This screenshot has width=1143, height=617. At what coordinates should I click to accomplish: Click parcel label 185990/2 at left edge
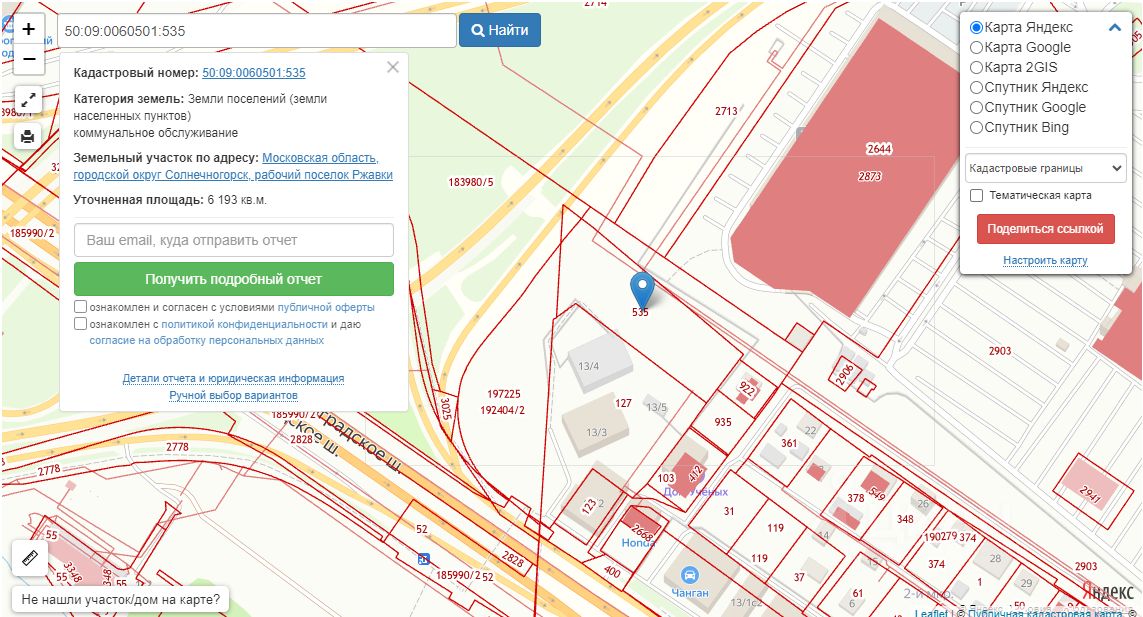32,233
